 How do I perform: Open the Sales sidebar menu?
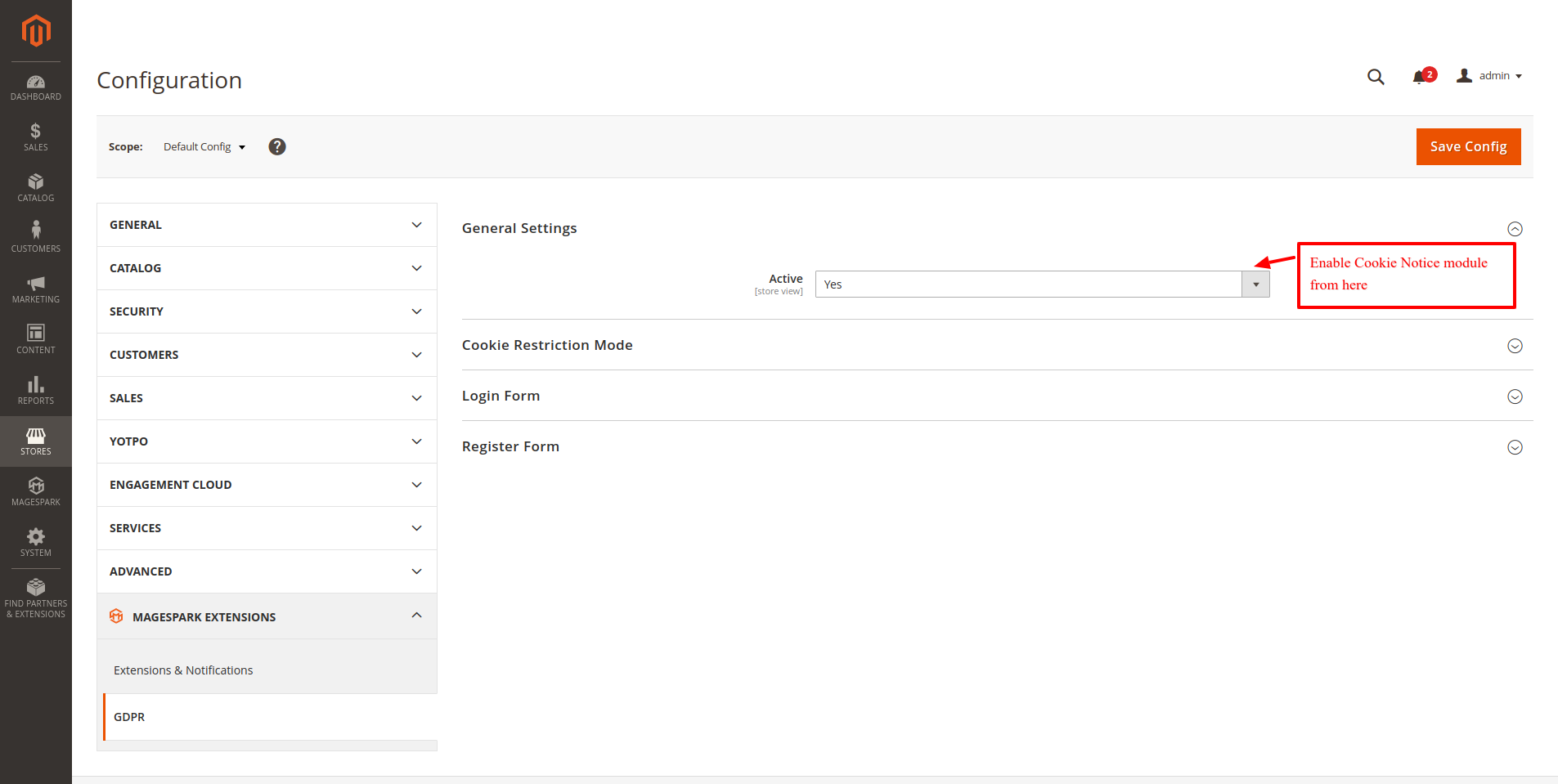[36, 137]
